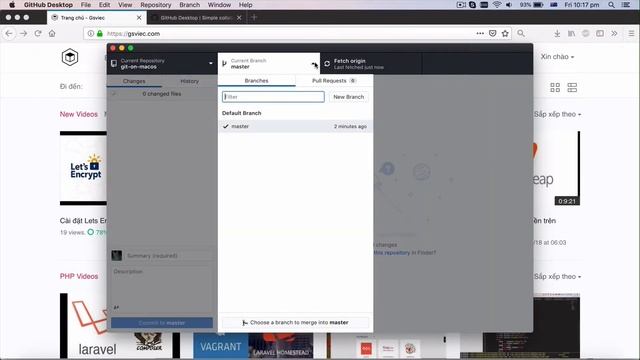Open page actions three-dots menu
Image resolution: width=640 pixels, height=360 pixels.
(x=480, y=33)
